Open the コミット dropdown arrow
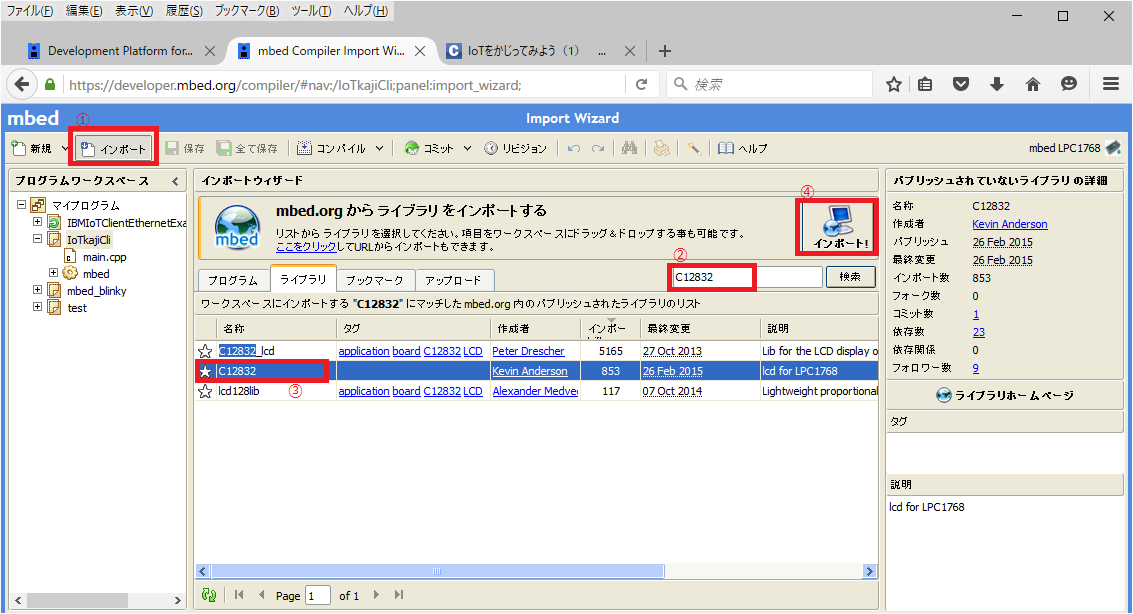Screen dimensions: 1133x614 tap(468, 149)
